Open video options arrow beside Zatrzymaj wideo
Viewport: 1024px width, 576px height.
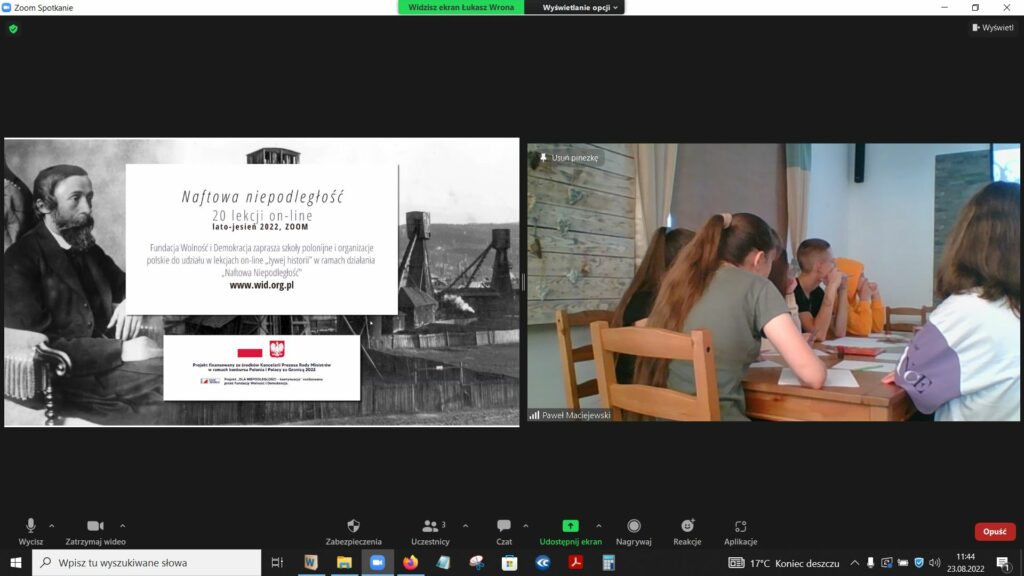click(123, 526)
